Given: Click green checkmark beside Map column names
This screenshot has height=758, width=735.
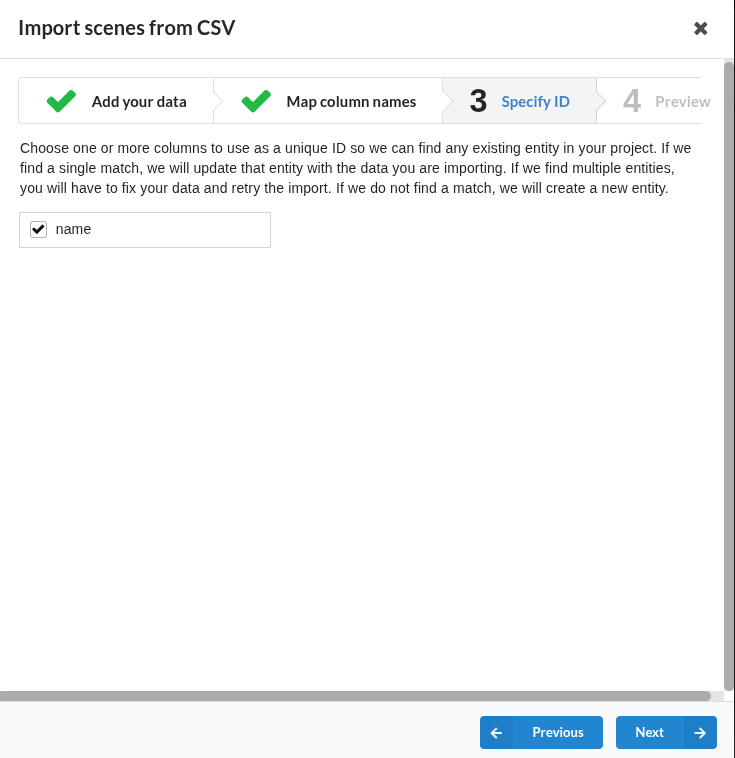Looking at the screenshot, I should point(256,101).
